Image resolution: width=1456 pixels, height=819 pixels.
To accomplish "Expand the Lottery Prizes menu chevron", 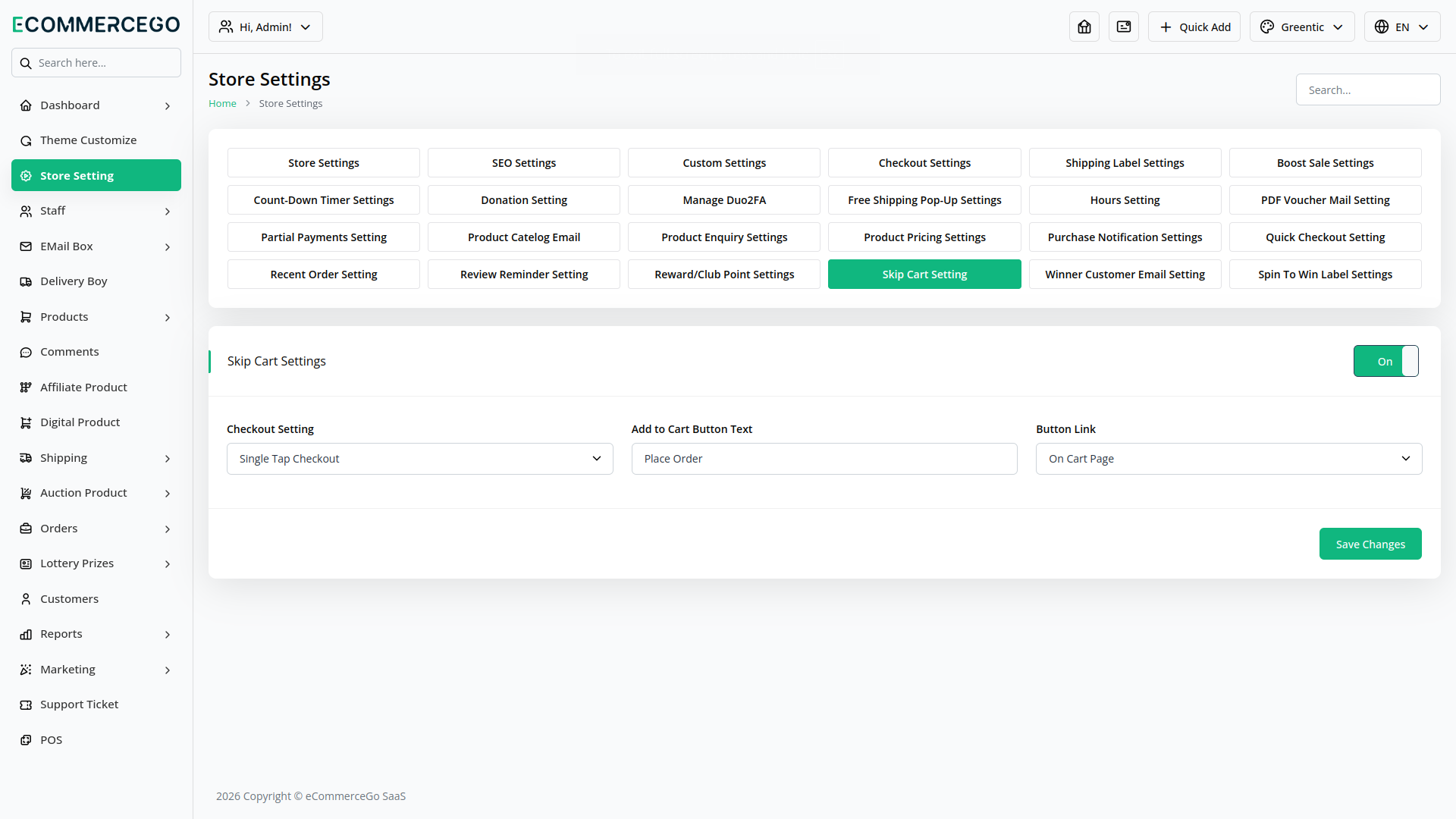I will point(168,564).
